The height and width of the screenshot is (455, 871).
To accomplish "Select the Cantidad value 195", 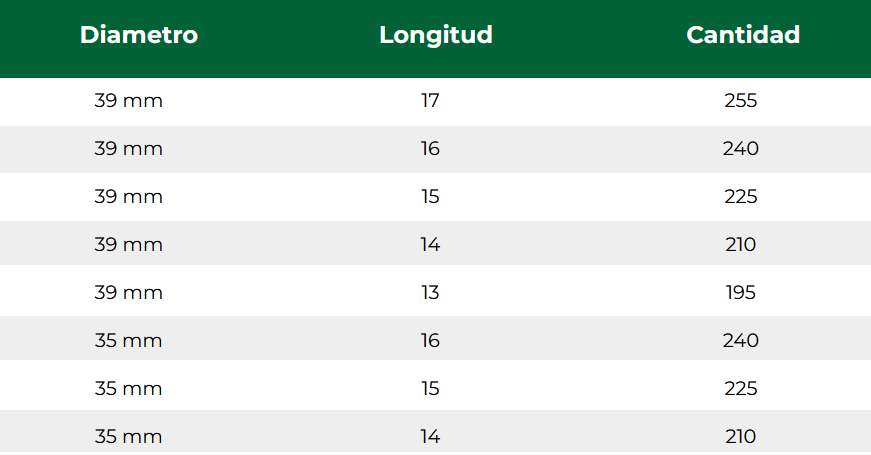I will 741,293.
